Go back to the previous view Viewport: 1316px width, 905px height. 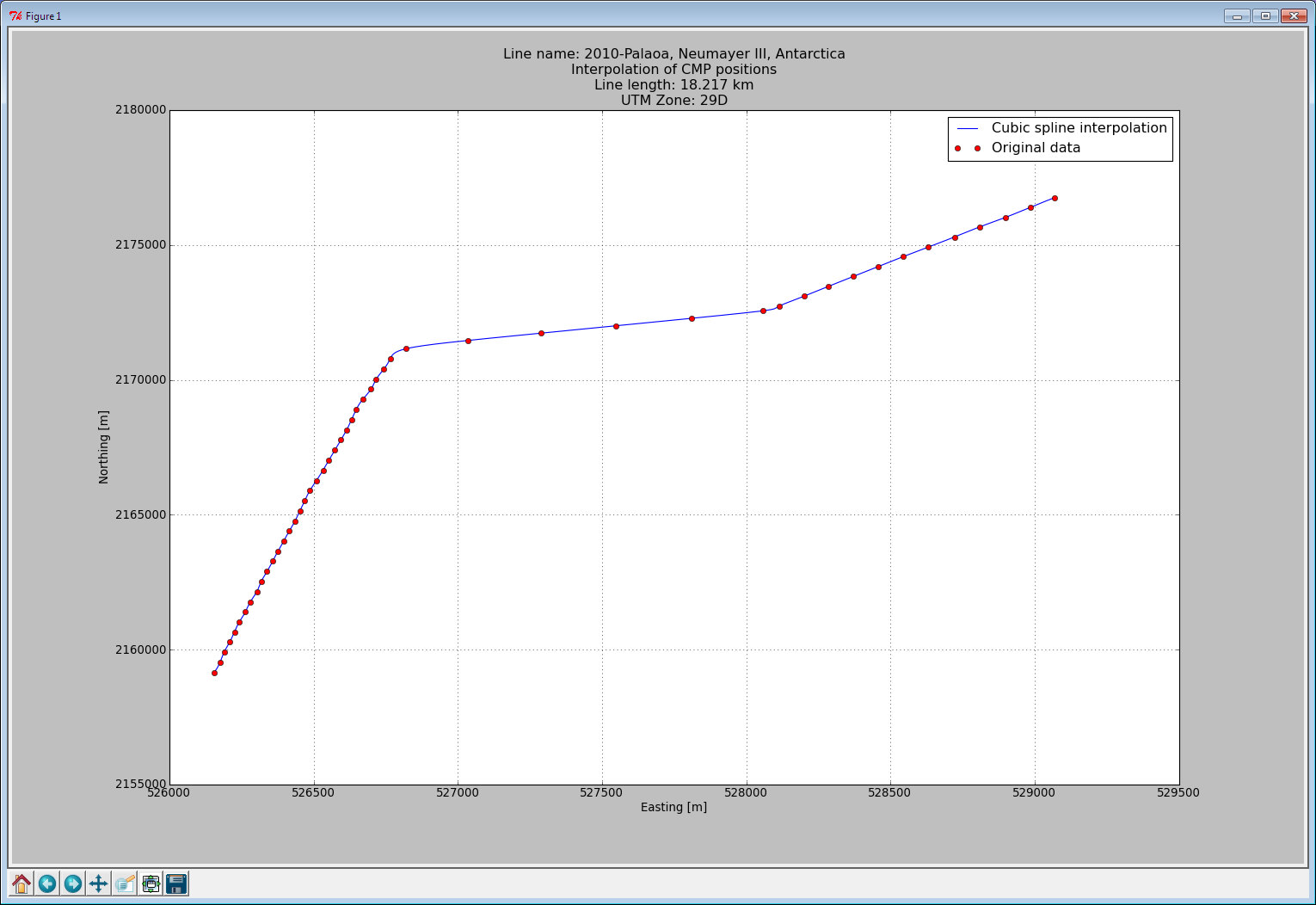click(x=47, y=883)
